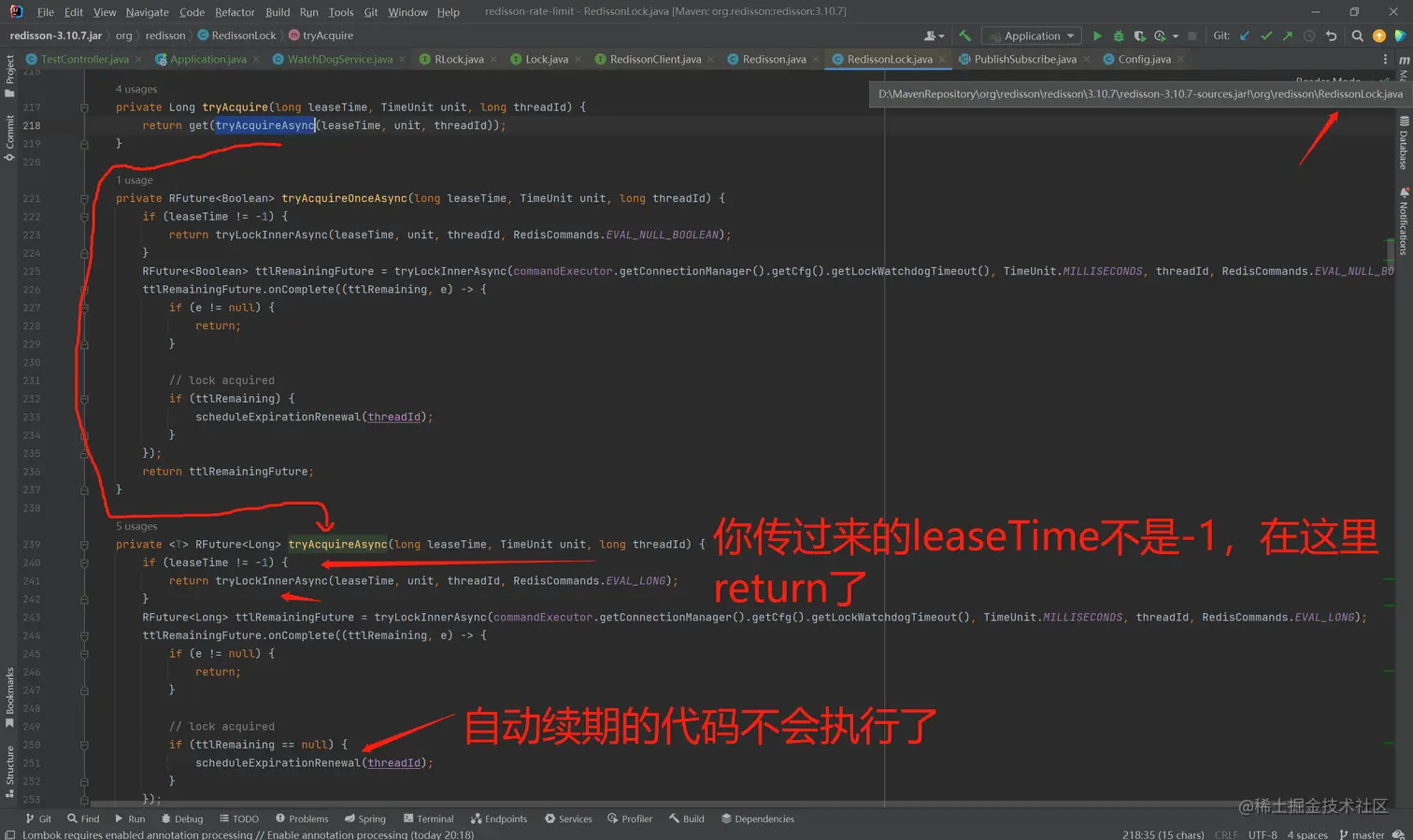Click the colorful logo icon at the toolbar's end
This screenshot has height=840, width=1413.
[1400, 36]
